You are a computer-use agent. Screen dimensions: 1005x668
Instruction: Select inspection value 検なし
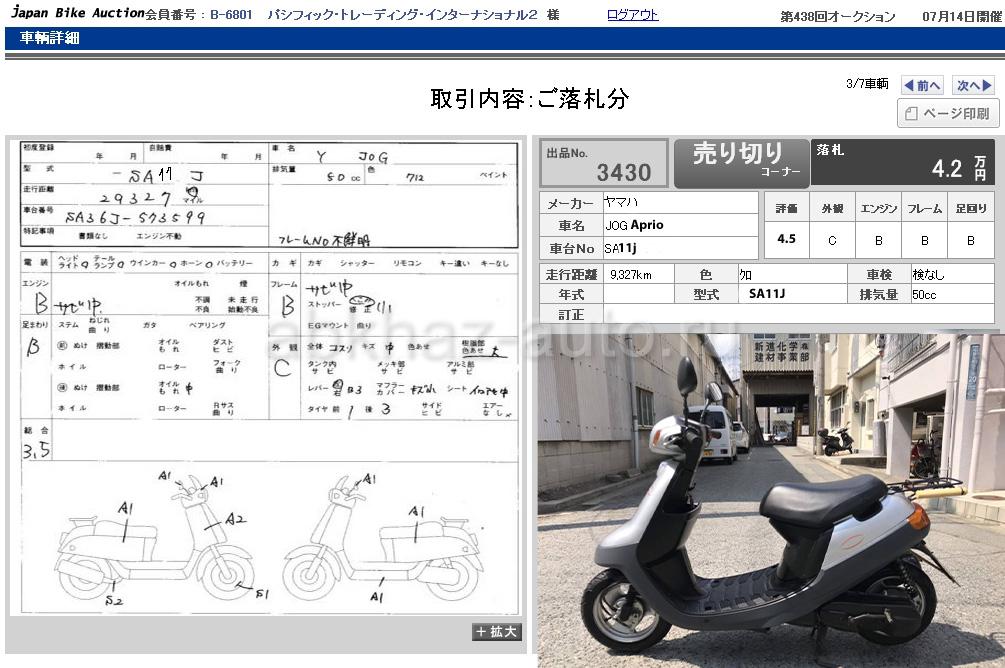tap(928, 274)
